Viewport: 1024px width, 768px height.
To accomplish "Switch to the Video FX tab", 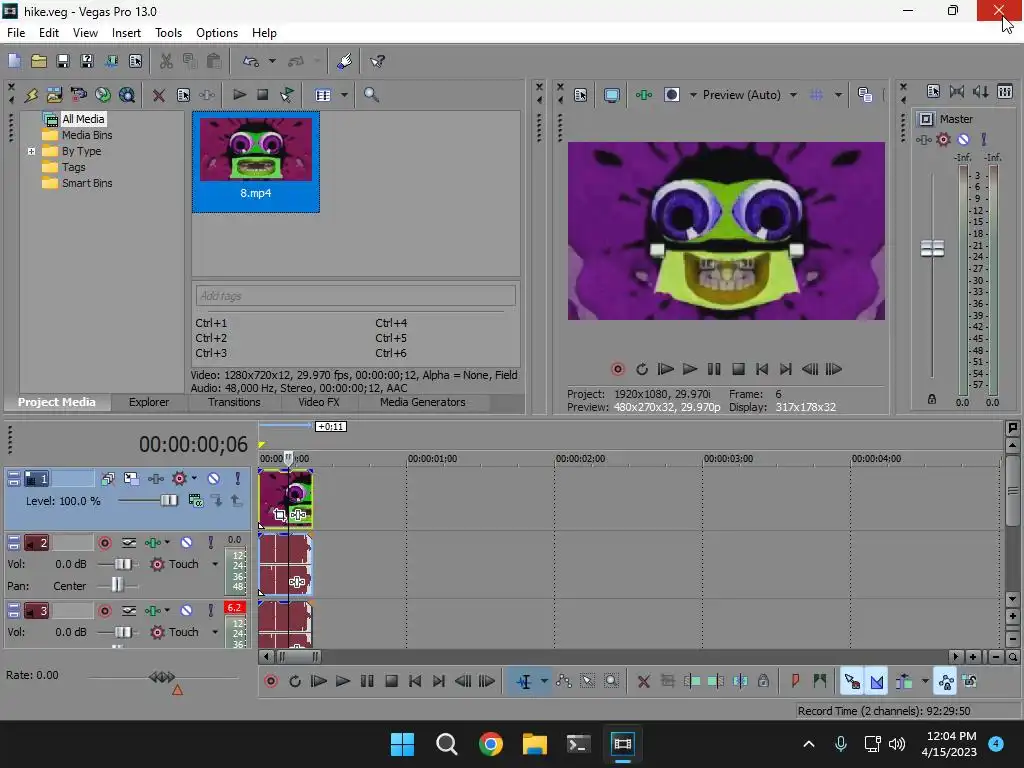I will (x=319, y=402).
